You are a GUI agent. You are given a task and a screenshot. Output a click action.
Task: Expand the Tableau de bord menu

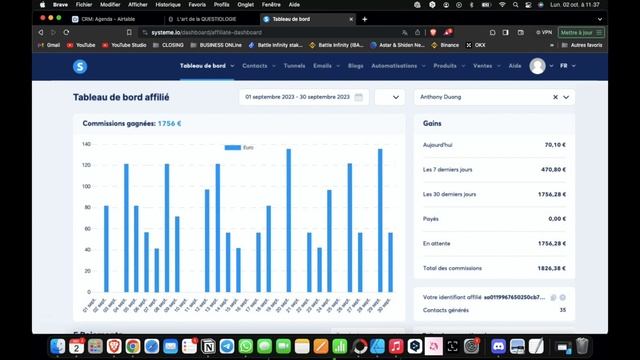[207, 66]
